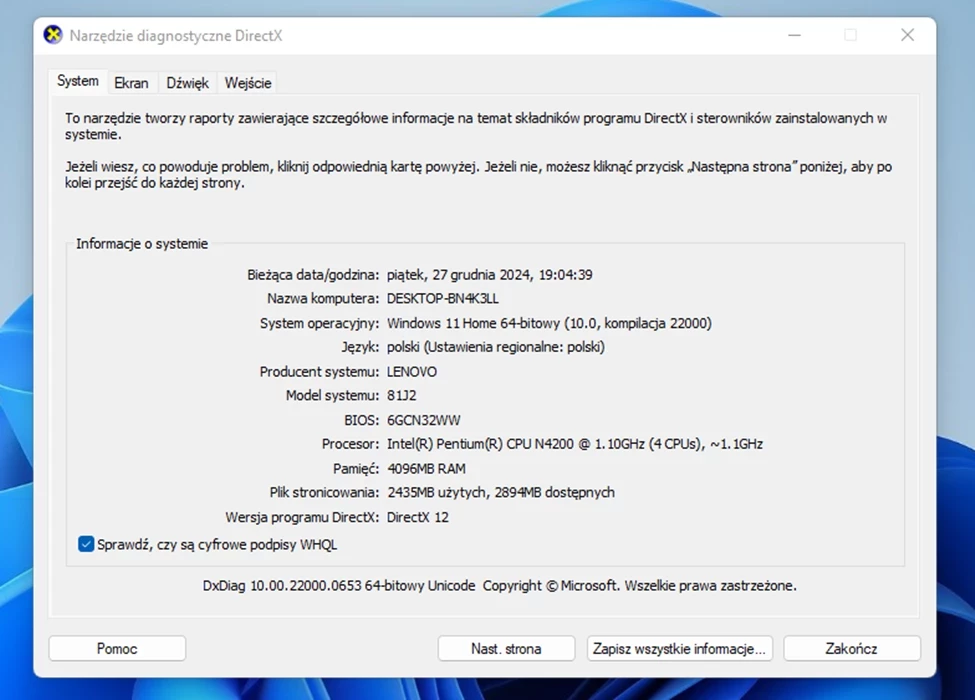Click BIOS value 6GCN32WW
The height and width of the screenshot is (700, 975).
point(423,420)
